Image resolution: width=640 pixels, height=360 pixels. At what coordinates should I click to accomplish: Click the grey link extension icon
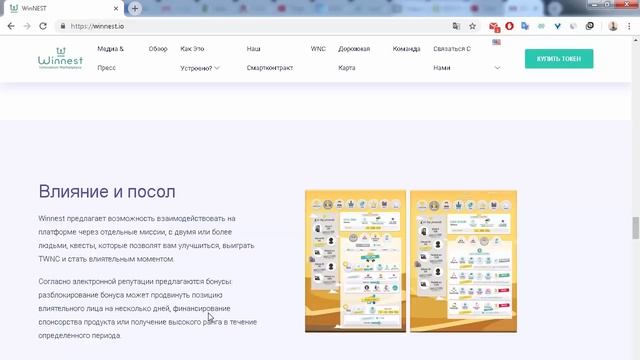coord(541,26)
